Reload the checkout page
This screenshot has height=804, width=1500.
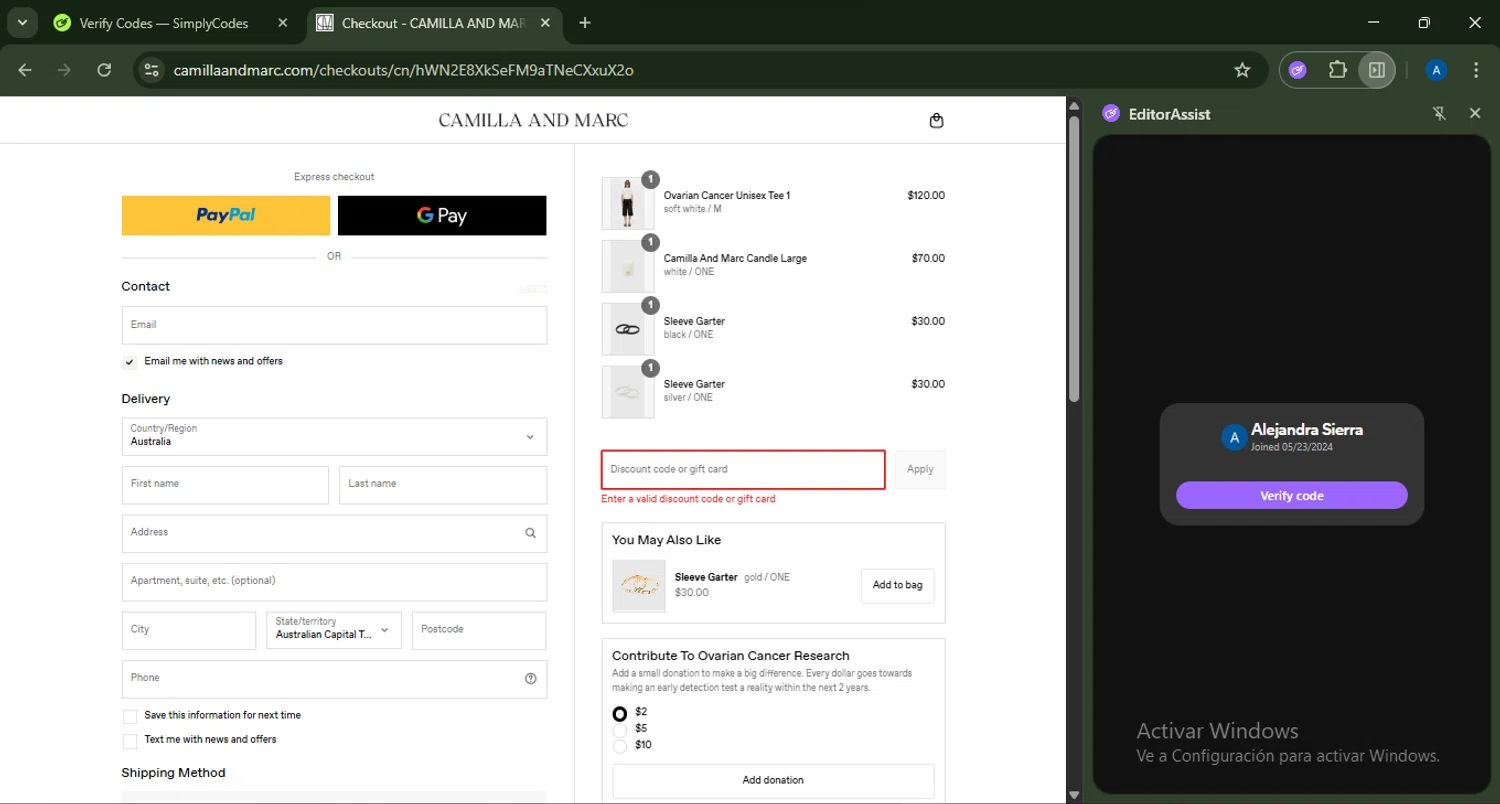[104, 70]
